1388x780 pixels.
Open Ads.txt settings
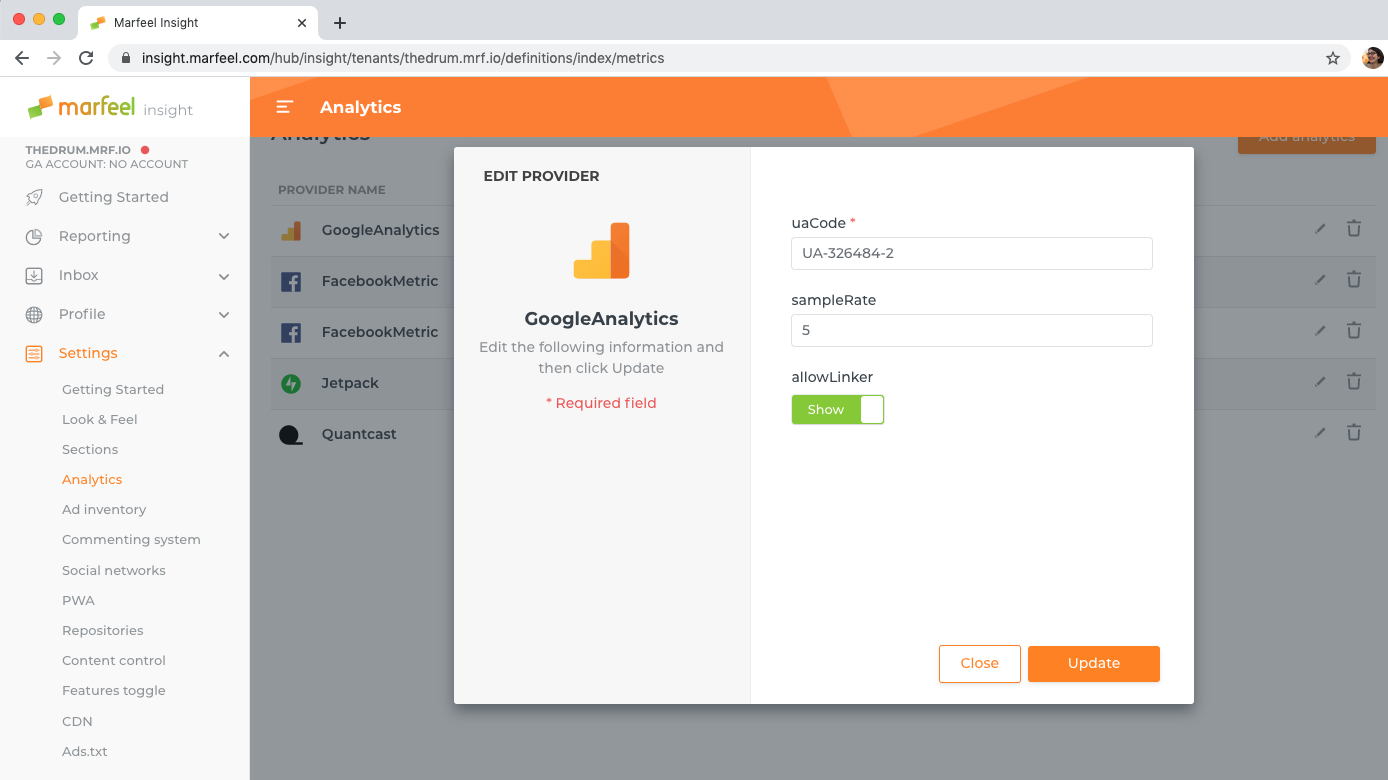click(x=85, y=751)
